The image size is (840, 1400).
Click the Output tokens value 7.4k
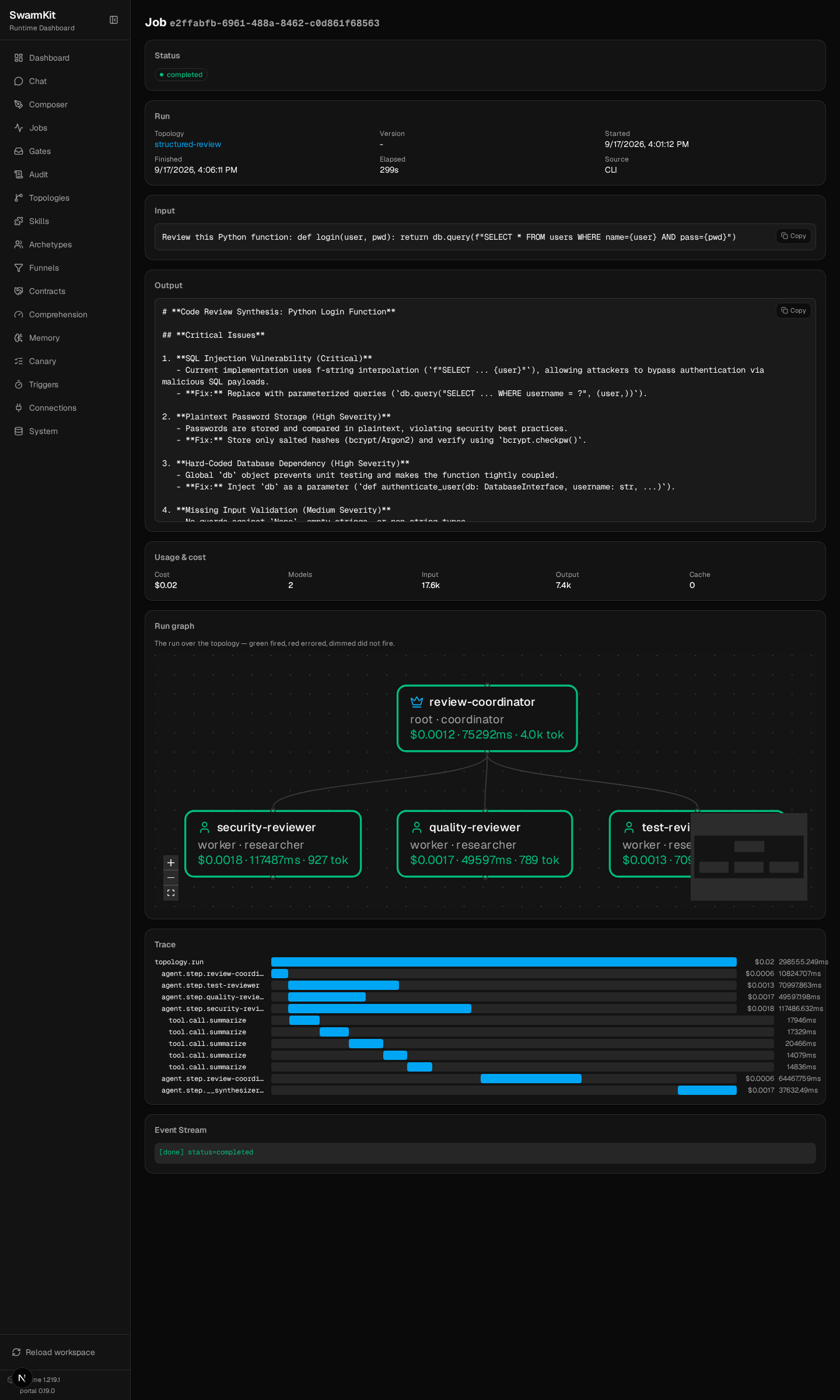563,585
